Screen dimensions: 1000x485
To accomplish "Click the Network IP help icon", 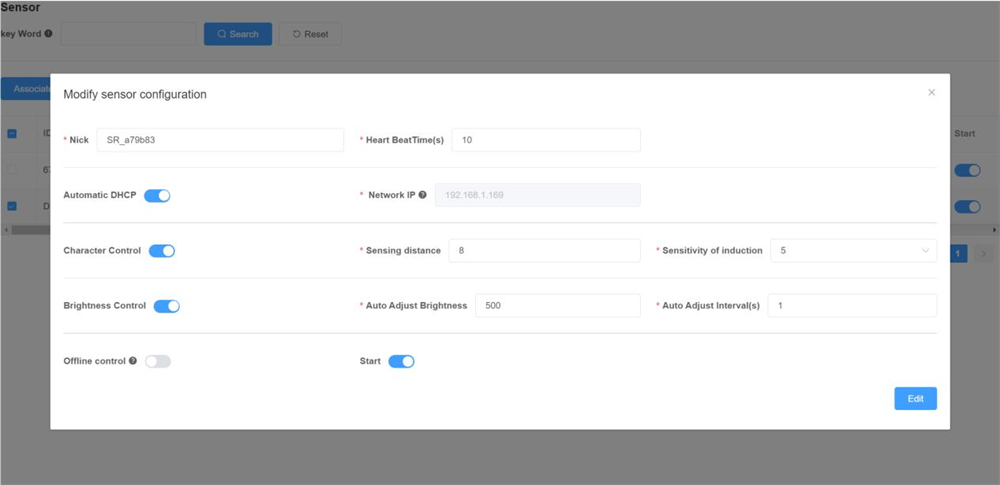I will coord(423,196).
